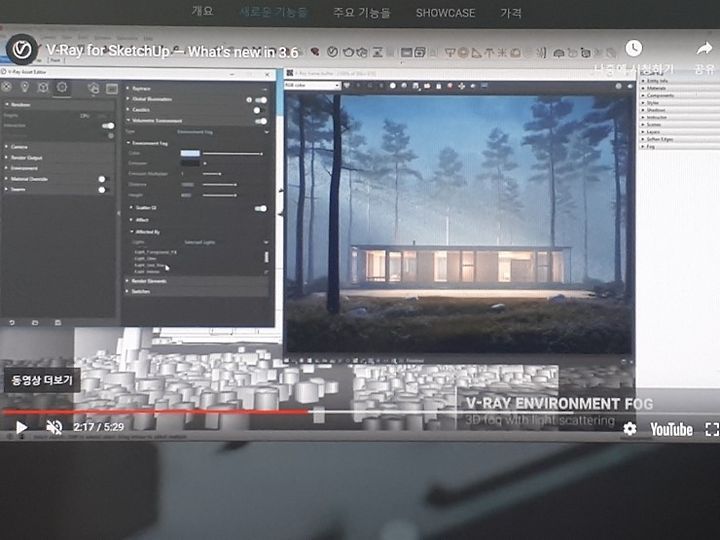Screen dimensions: 720x540
Task: Click the red circle icon in frame buffer toolbar
Action: pos(450,86)
